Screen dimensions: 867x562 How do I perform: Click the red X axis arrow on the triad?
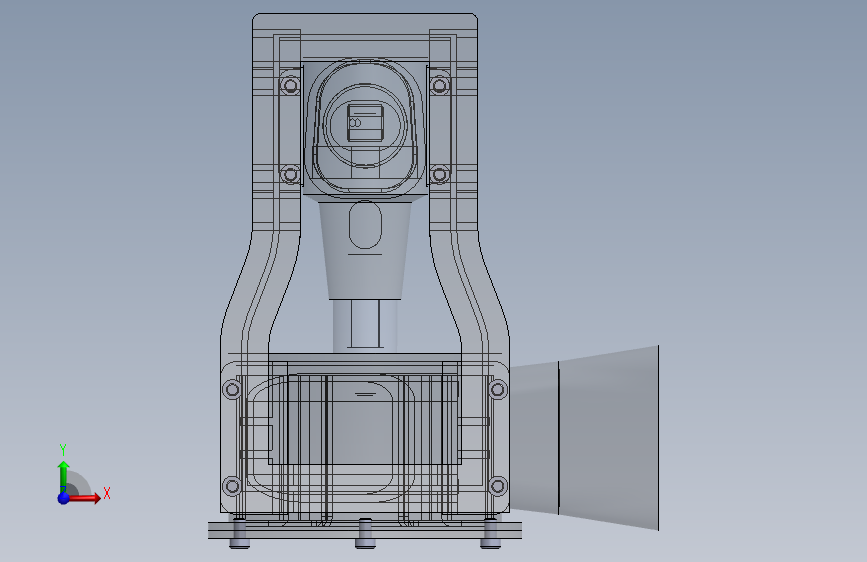click(84, 498)
